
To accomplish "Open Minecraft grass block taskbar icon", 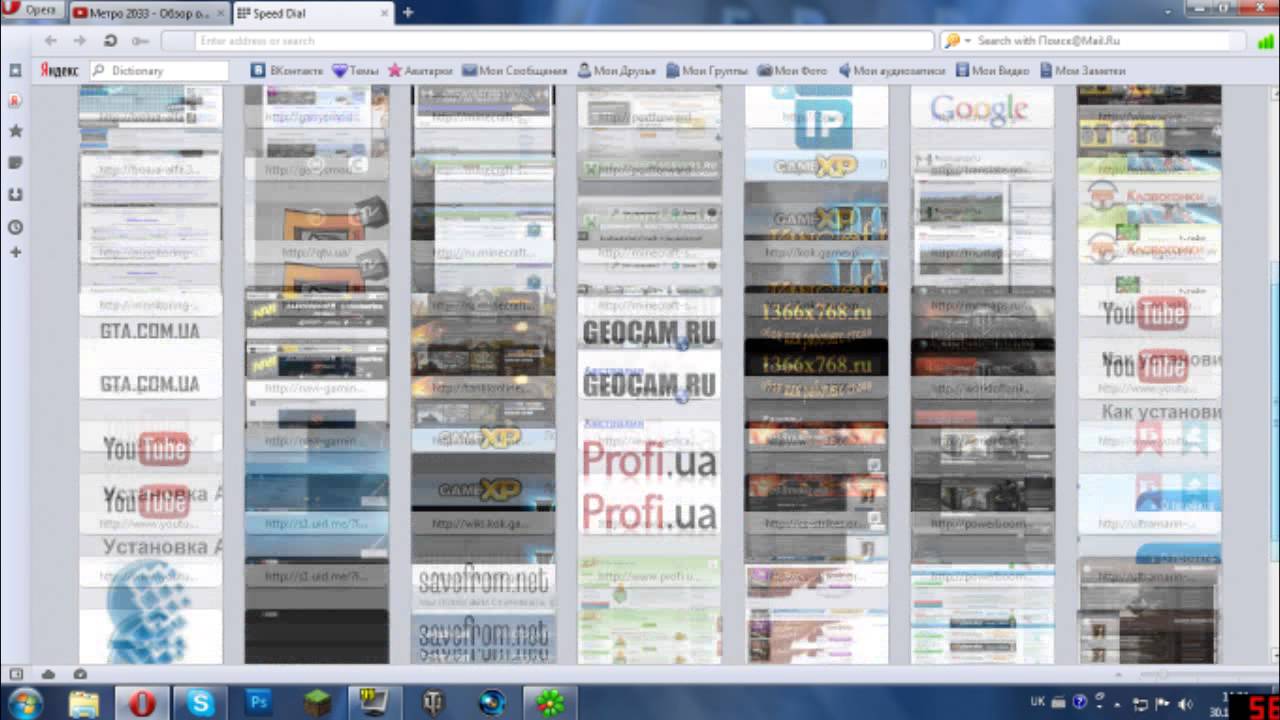I will click(316, 703).
